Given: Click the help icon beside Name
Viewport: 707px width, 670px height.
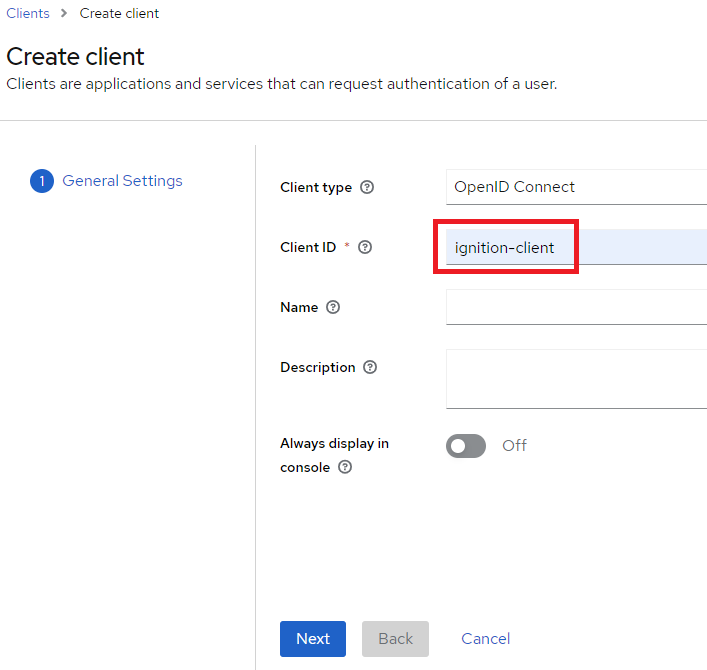Looking at the screenshot, I should coord(333,307).
